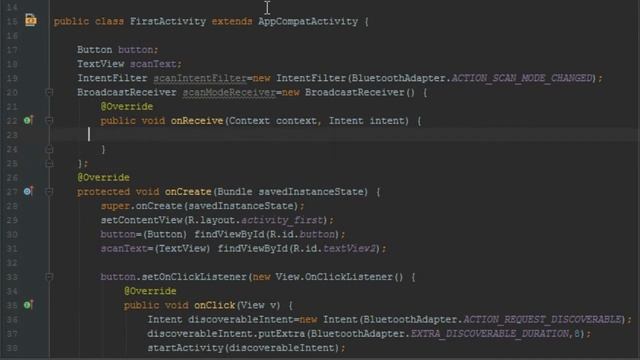
Task: Click the @Override annotation above onCreate
Action: point(104,178)
